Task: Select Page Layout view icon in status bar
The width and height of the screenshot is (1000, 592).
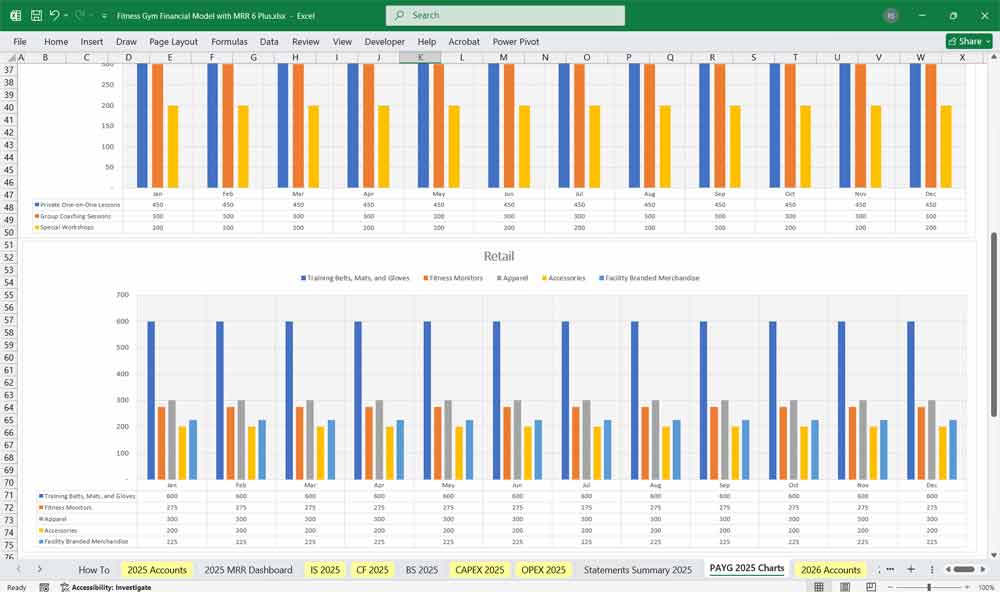Action: [843, 587]
